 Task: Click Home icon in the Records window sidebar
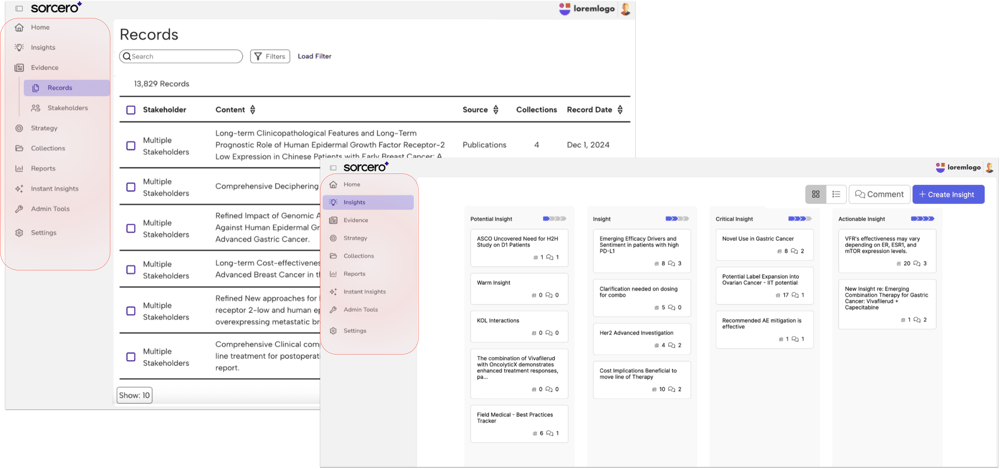coord(20,27)
